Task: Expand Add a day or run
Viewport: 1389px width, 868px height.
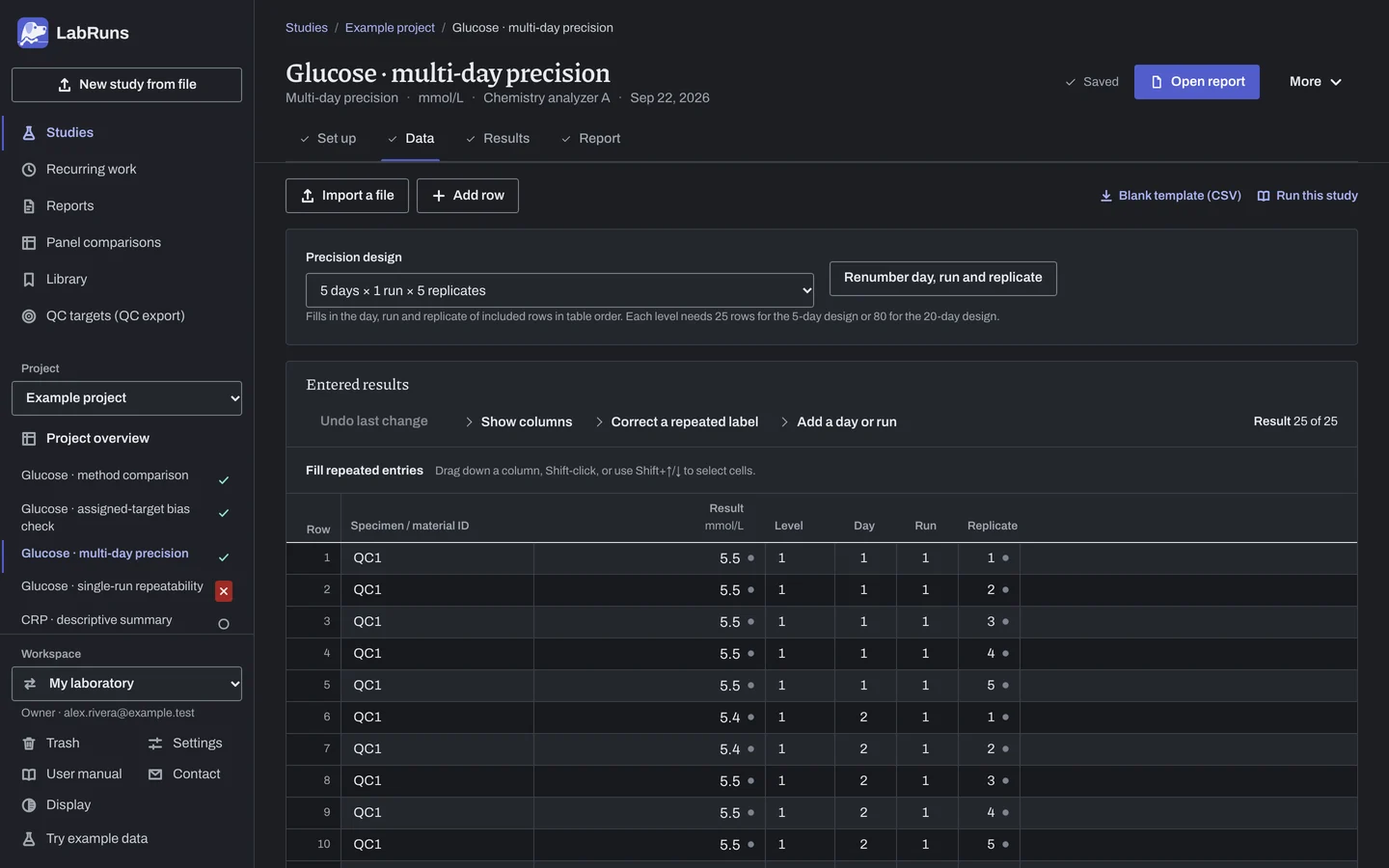Action: (x=838, y=421)
